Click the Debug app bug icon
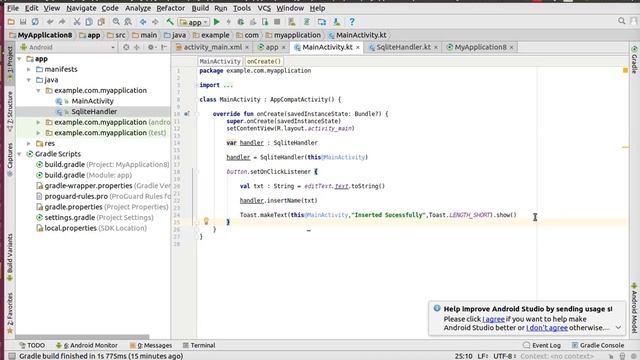The image size is (640, 360). (241, 22)
